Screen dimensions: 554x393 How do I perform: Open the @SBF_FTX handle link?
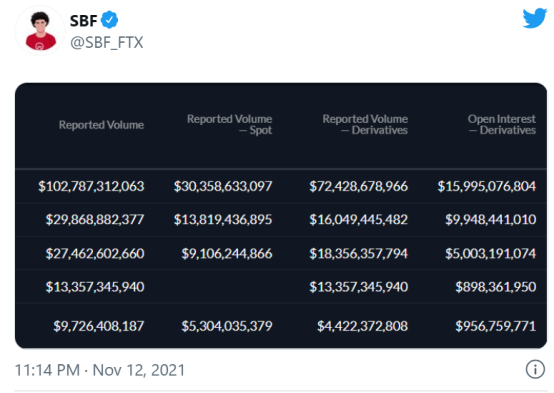(106, 42)
